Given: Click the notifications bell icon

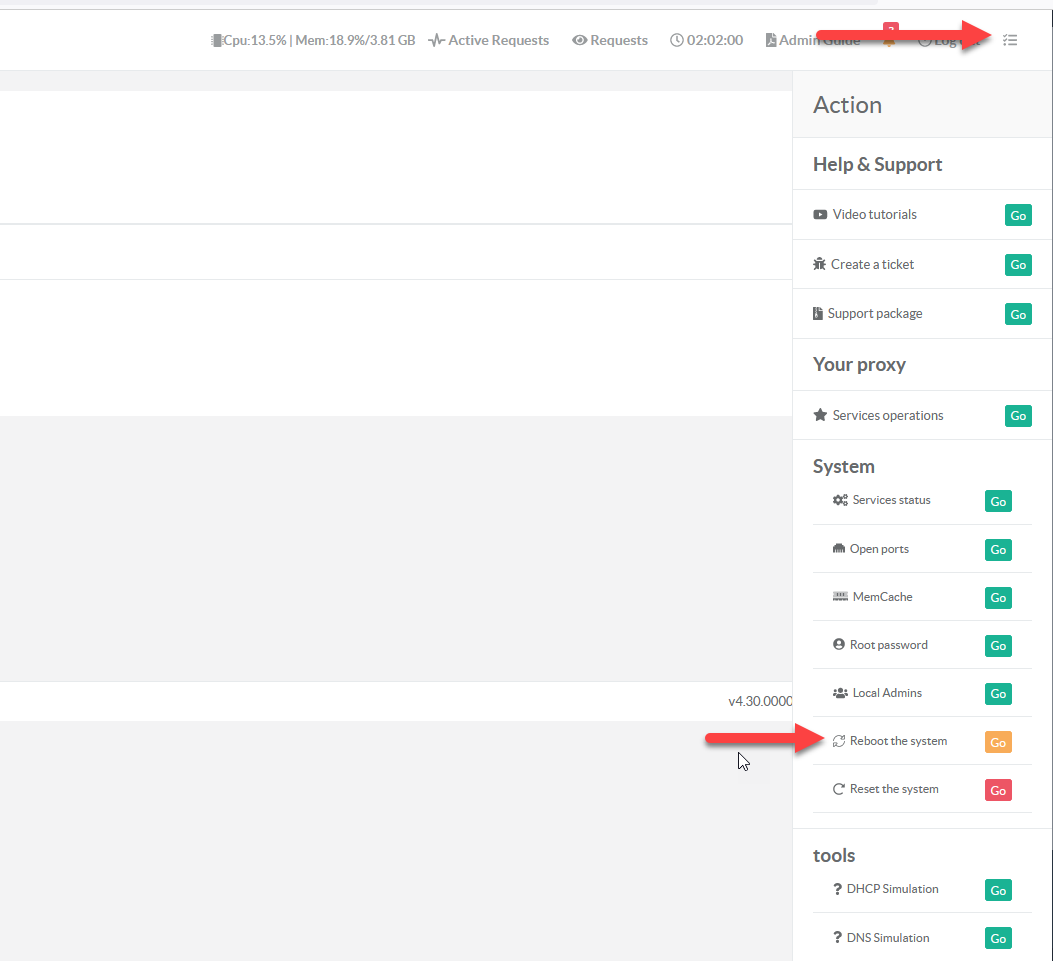Looking at the screenshot, I should pyautogui.click(x=888, y=41).
